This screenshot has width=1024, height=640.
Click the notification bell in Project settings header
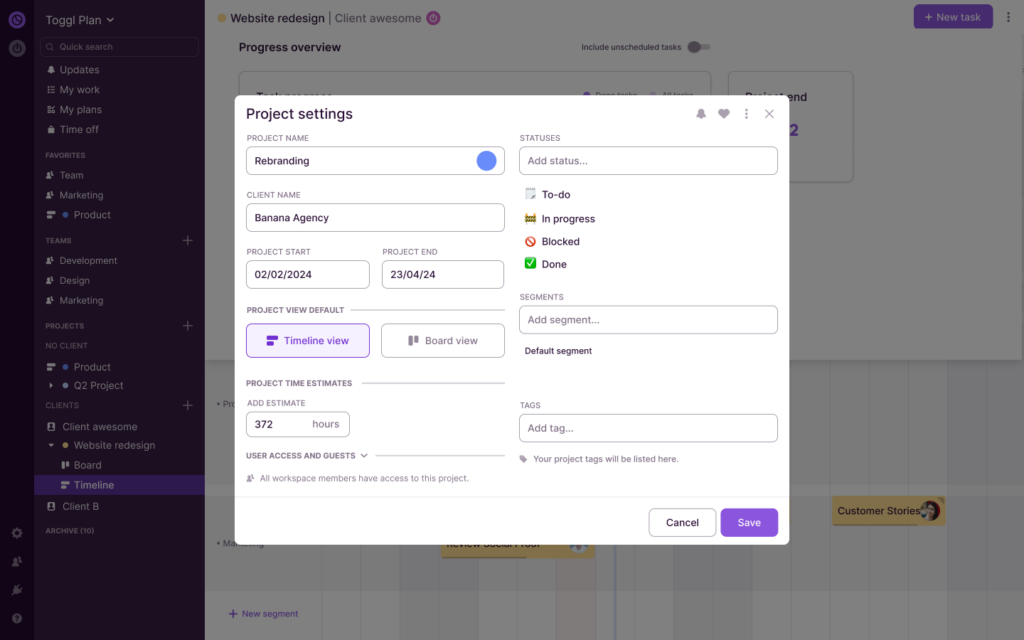click(701, 114)
